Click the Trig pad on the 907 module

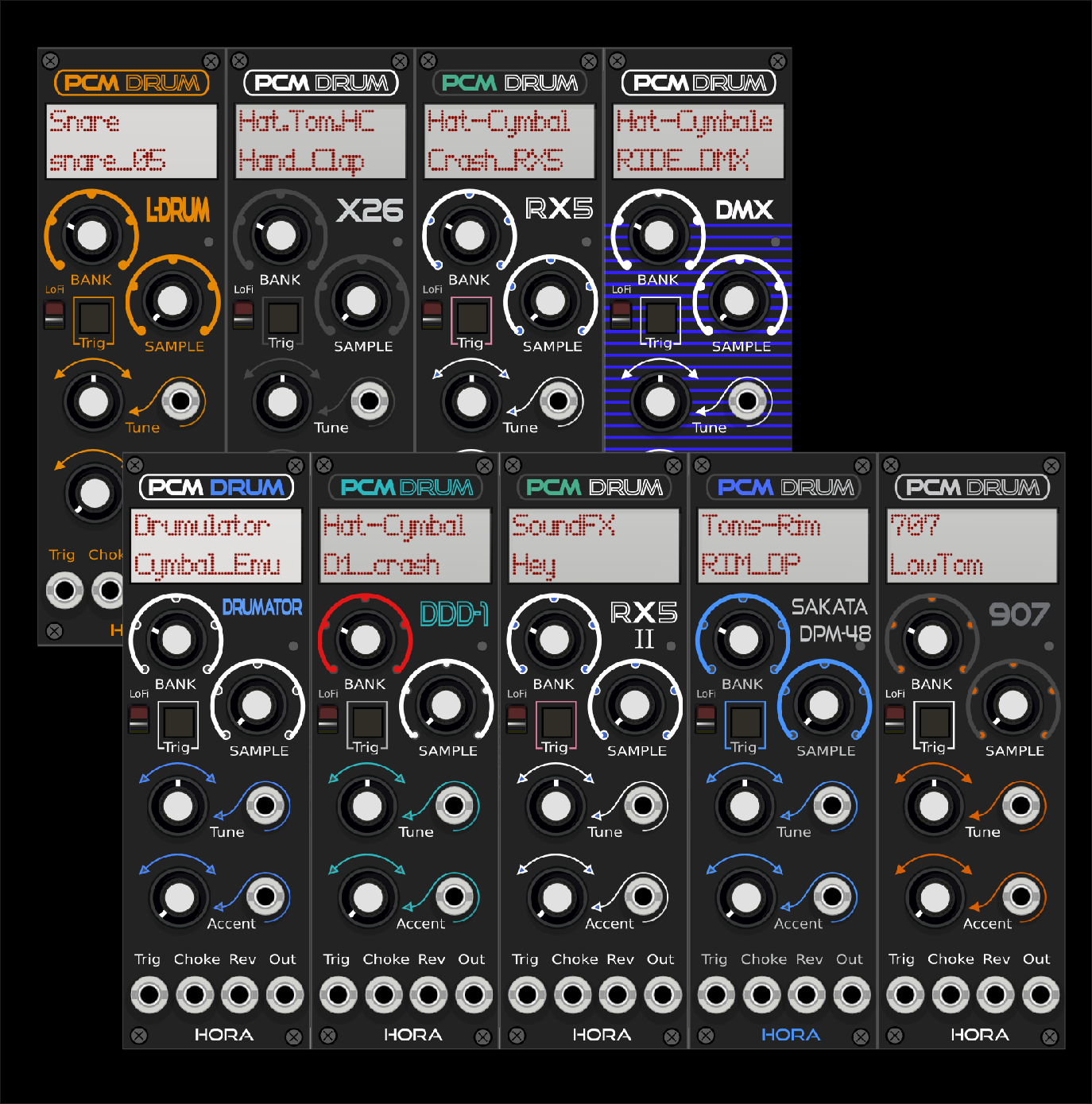(935, 722)
